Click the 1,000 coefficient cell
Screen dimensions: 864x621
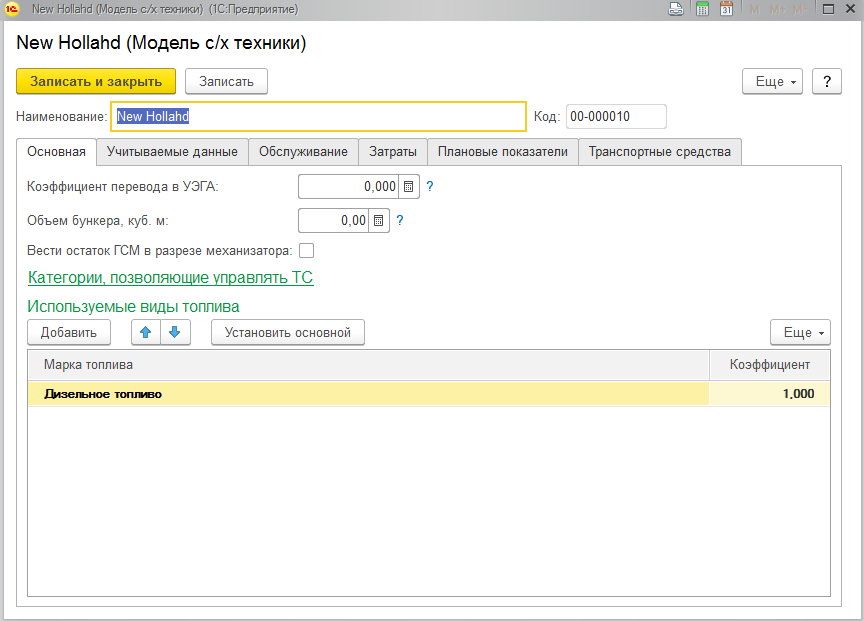click(769, 394)
